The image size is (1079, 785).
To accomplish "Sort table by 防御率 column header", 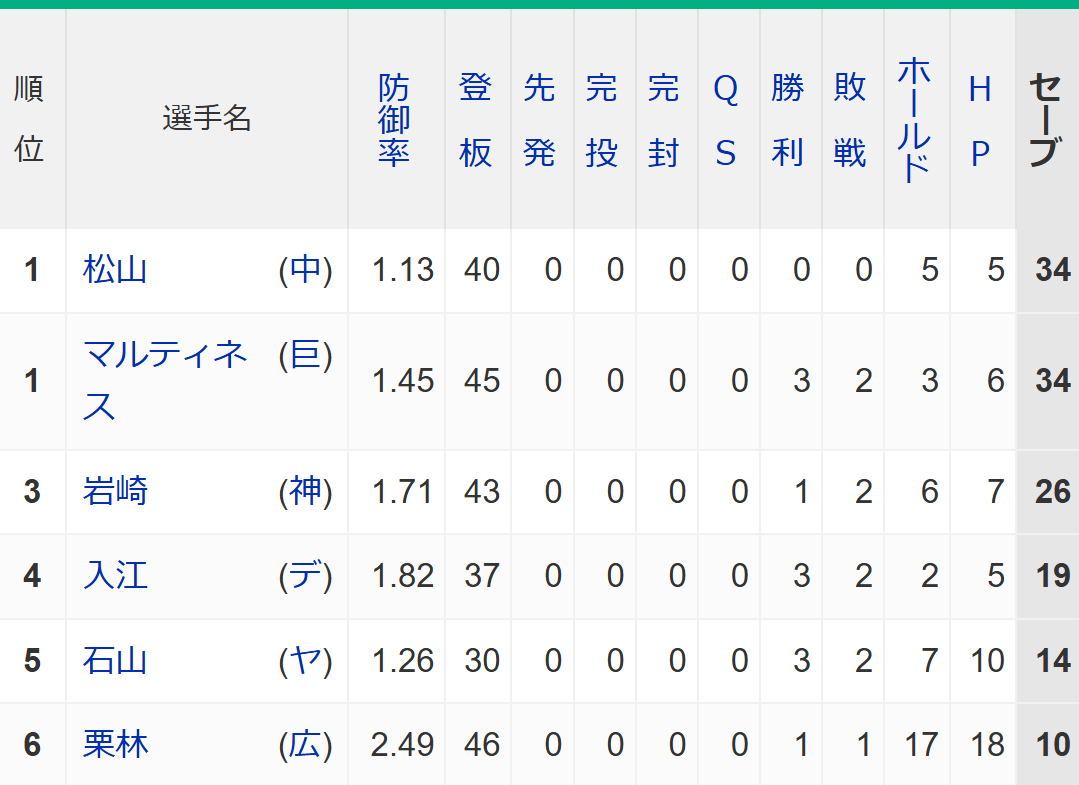I will pyautogui.click(x=394, y=120).
